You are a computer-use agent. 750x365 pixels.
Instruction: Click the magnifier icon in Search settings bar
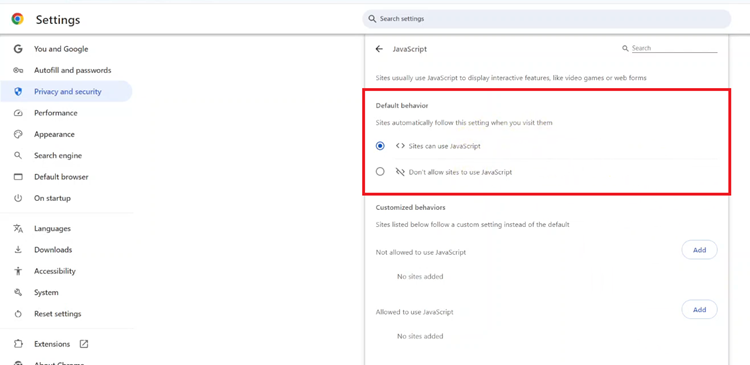tap(372, 19)
